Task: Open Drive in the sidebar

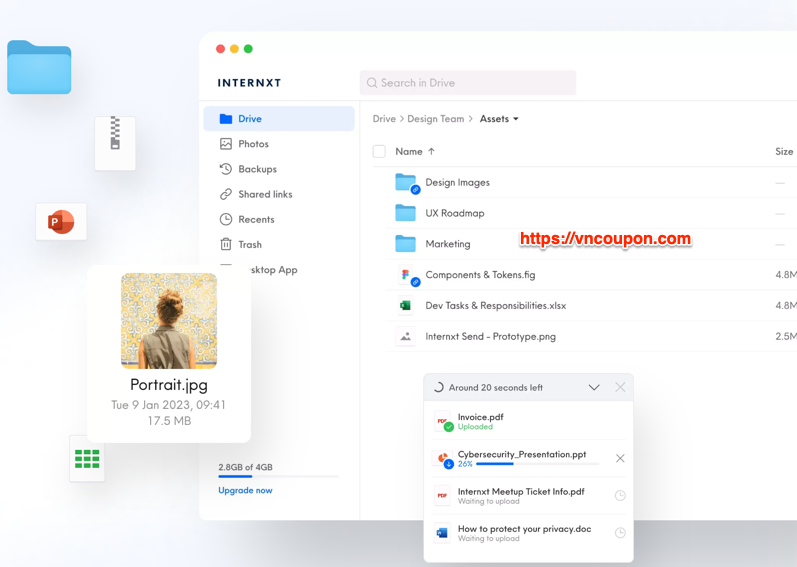Action: pyautogui.click(x=279, y=118)
